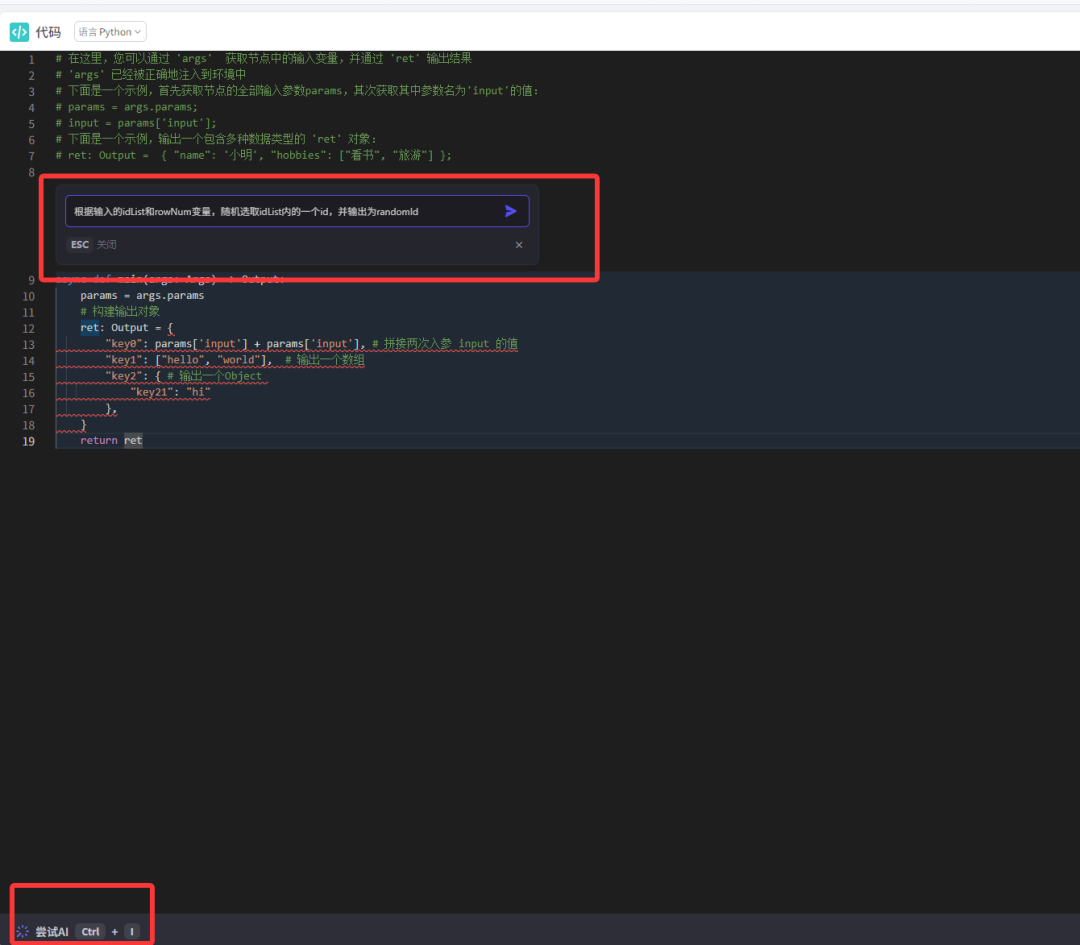1080x945 pixels.
Task: Click the dropdown chevron next to Python
Action: (x=138, y=32)
